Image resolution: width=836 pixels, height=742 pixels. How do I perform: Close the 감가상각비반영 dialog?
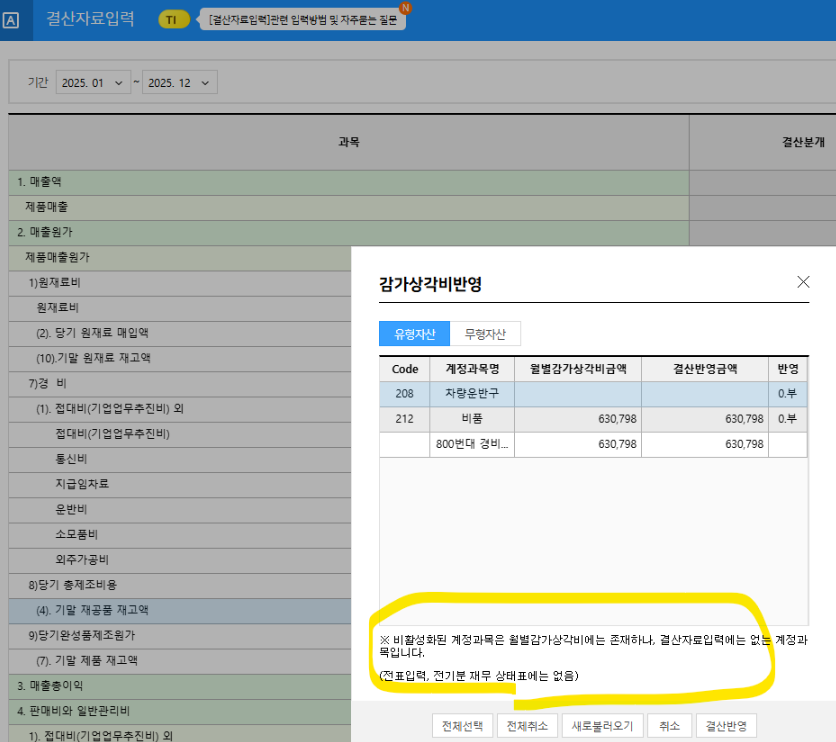tap(803, 282)
